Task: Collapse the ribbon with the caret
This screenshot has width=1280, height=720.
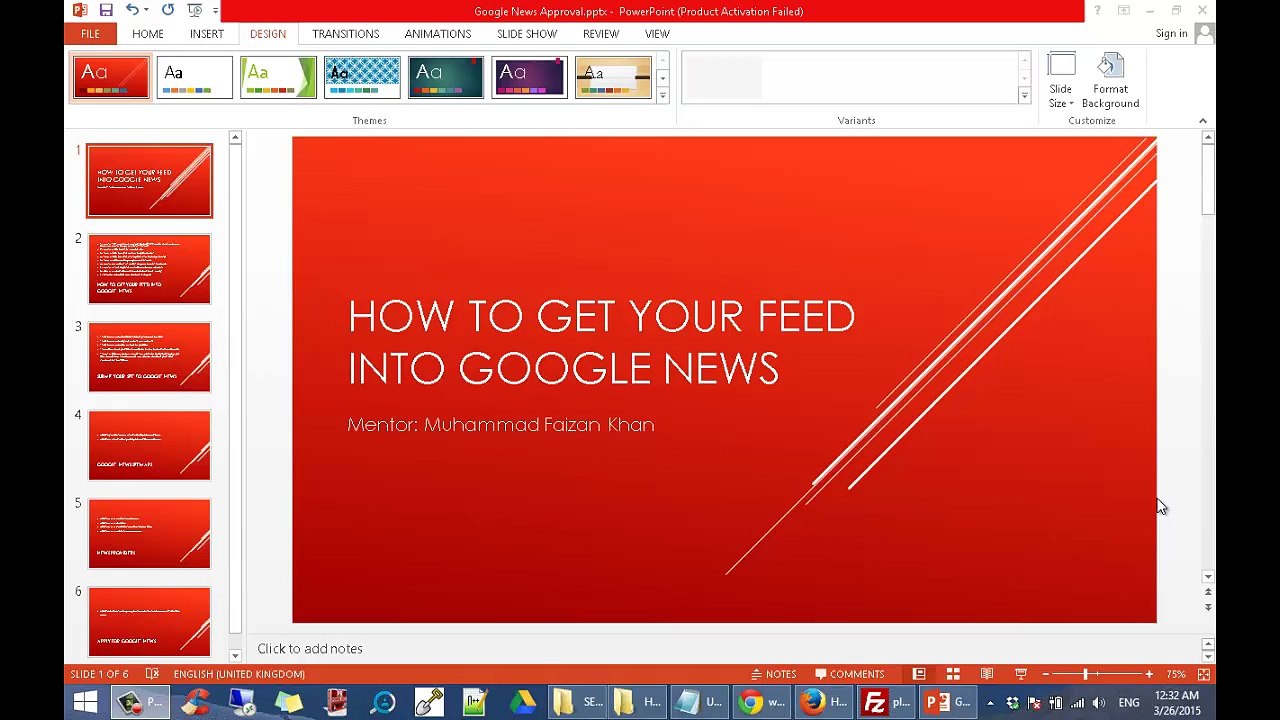Action: click(1203, 121)
